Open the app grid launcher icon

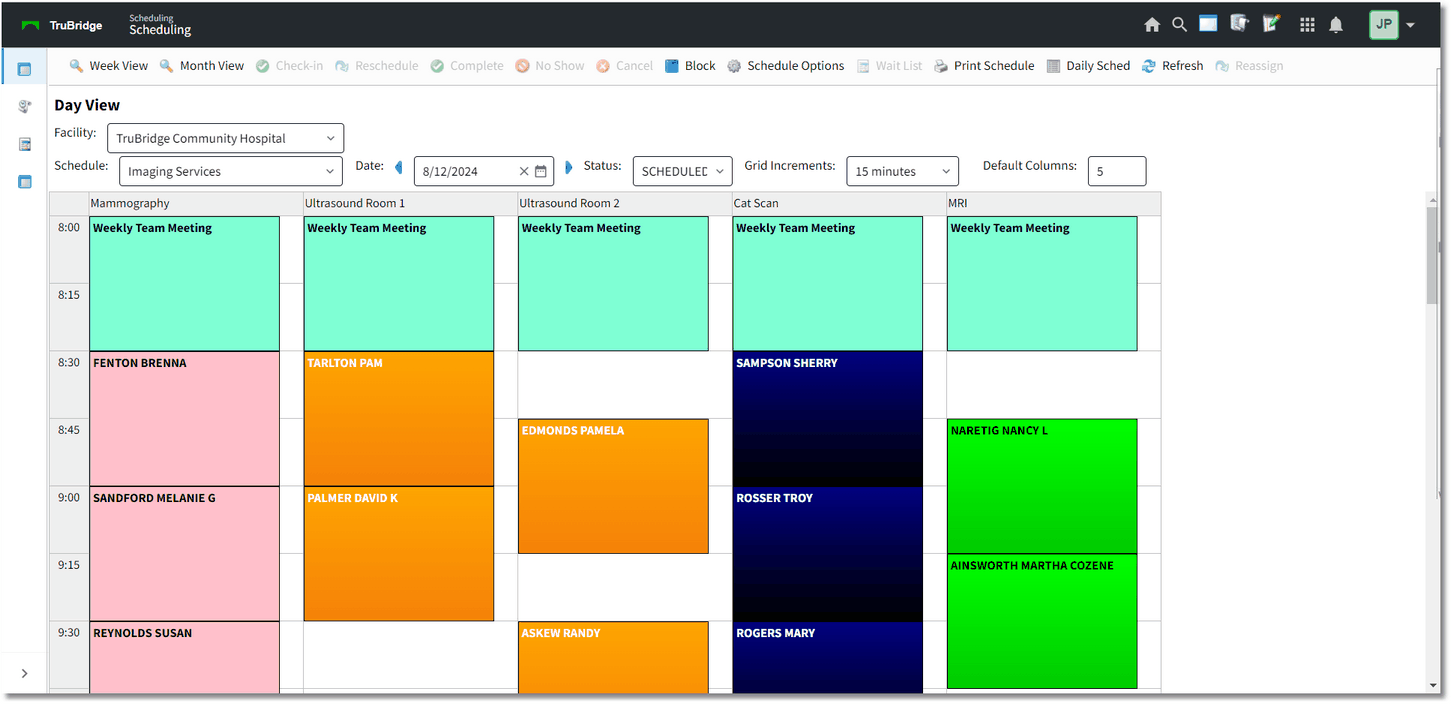pos(1307,25)
